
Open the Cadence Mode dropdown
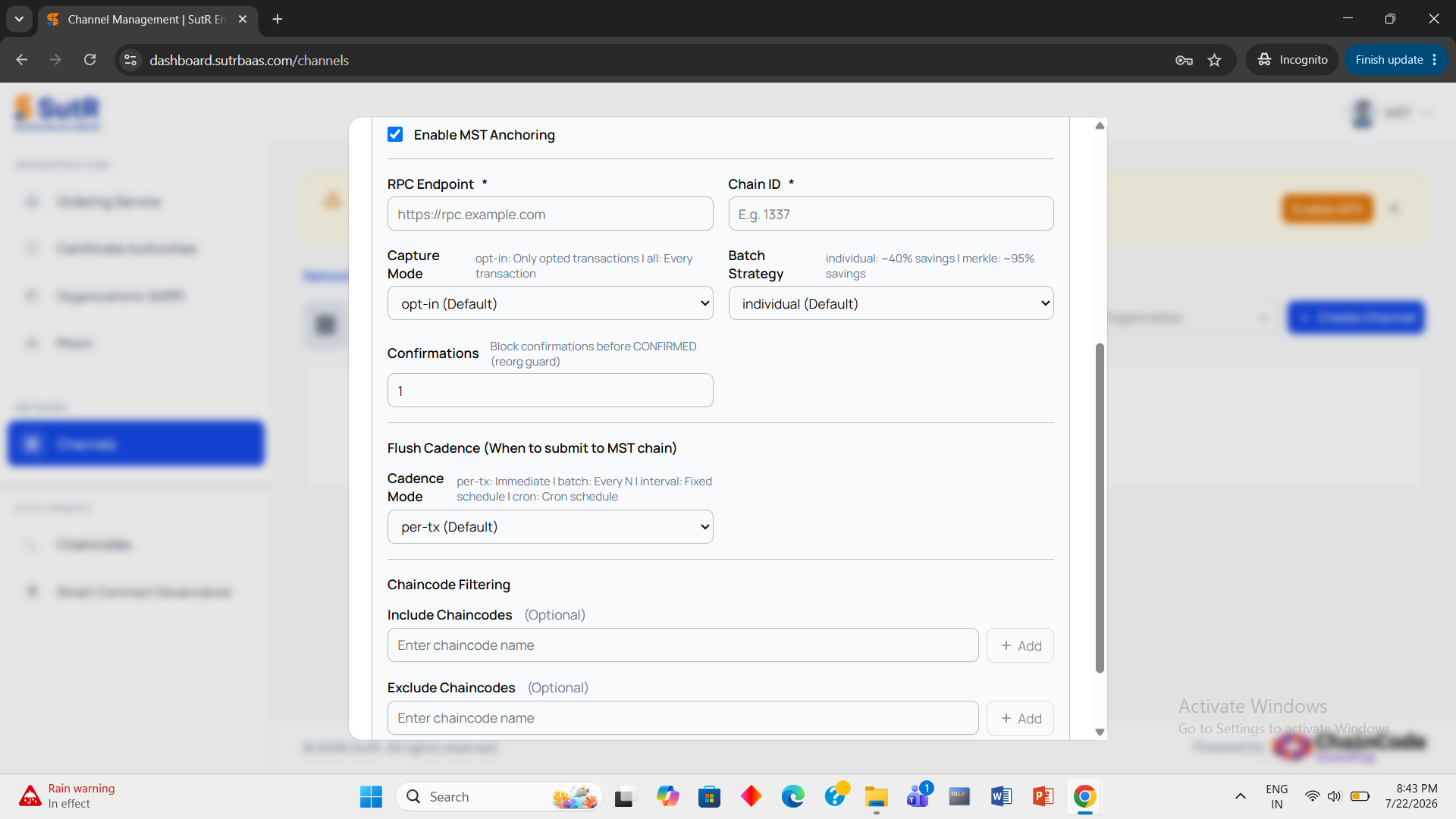(550, 527)
